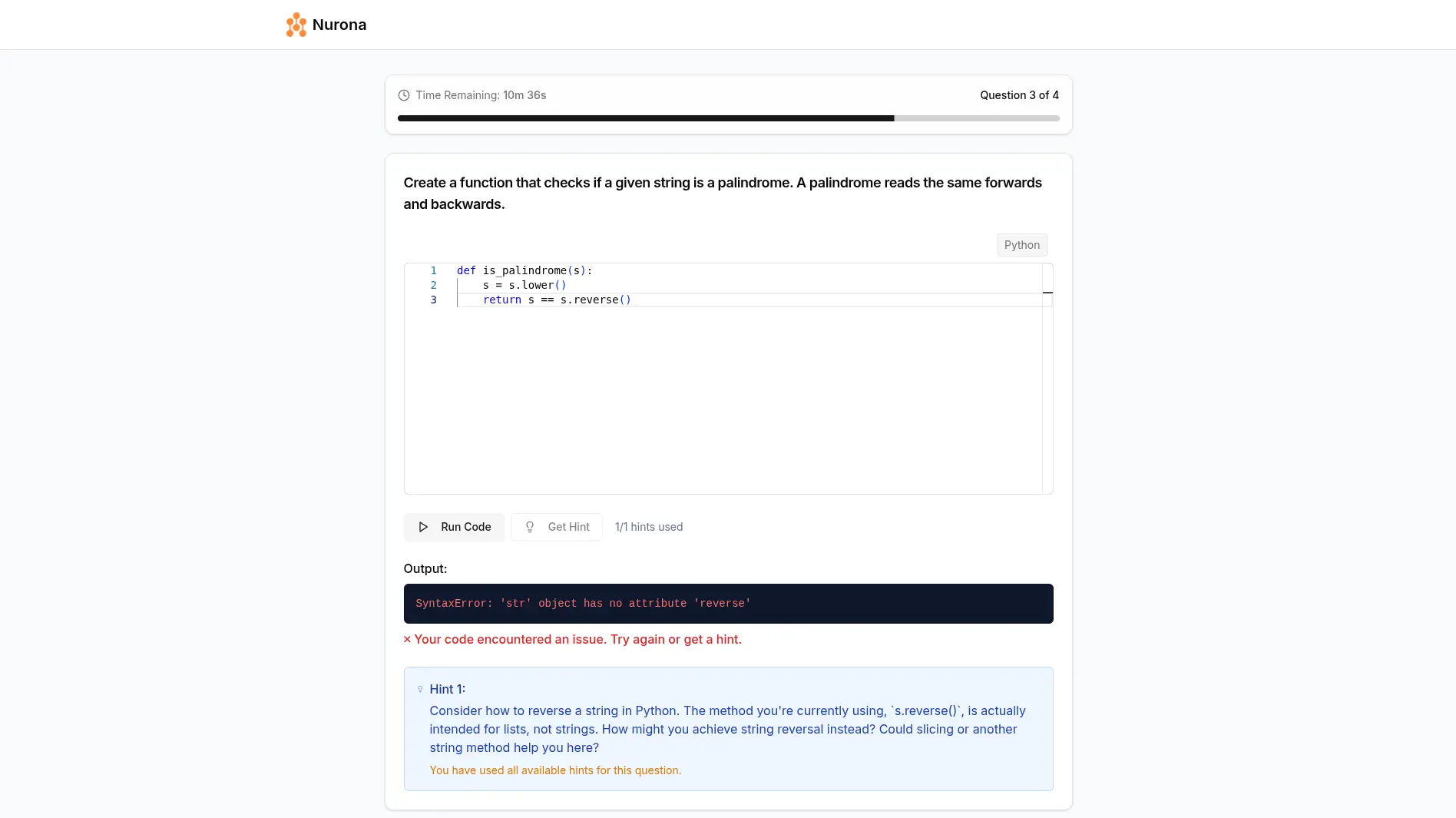Screen dimensions: 1456x818
Task: Click line number 2 in the editor gutter
Action: point(434,285)
